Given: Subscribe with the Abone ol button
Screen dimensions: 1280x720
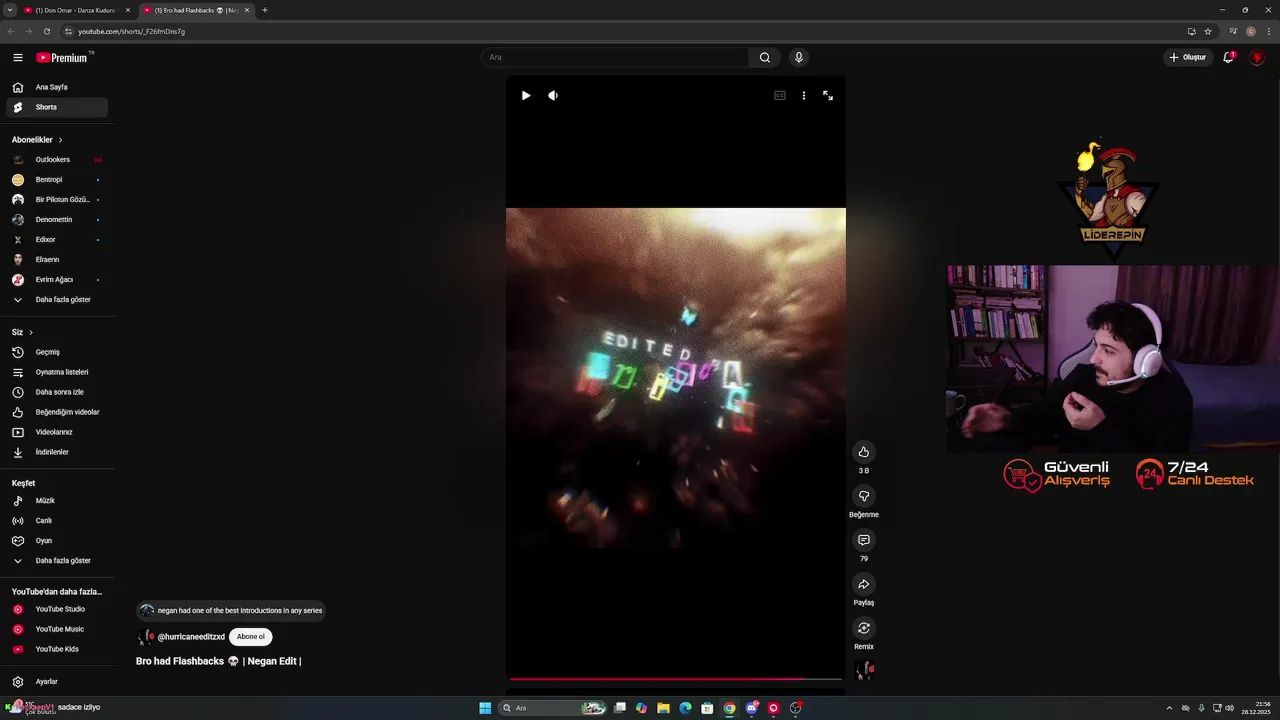Looking at the screenshot, I should (x=251, y=636).
